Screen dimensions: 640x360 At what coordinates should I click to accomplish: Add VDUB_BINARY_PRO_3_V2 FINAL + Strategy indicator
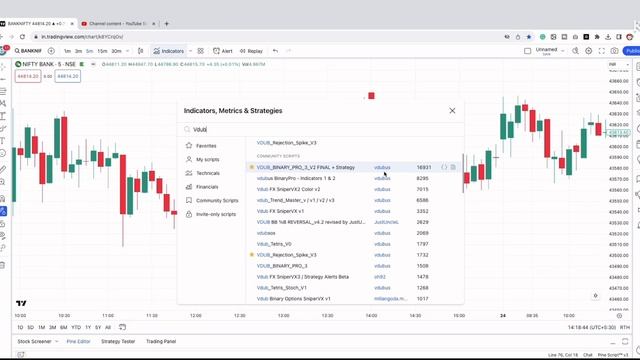pos(306,167)
